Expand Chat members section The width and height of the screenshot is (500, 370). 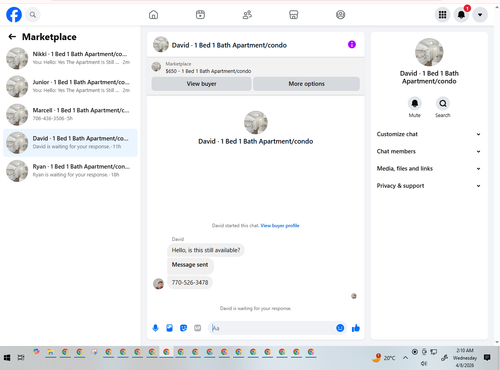pos(429,151)
